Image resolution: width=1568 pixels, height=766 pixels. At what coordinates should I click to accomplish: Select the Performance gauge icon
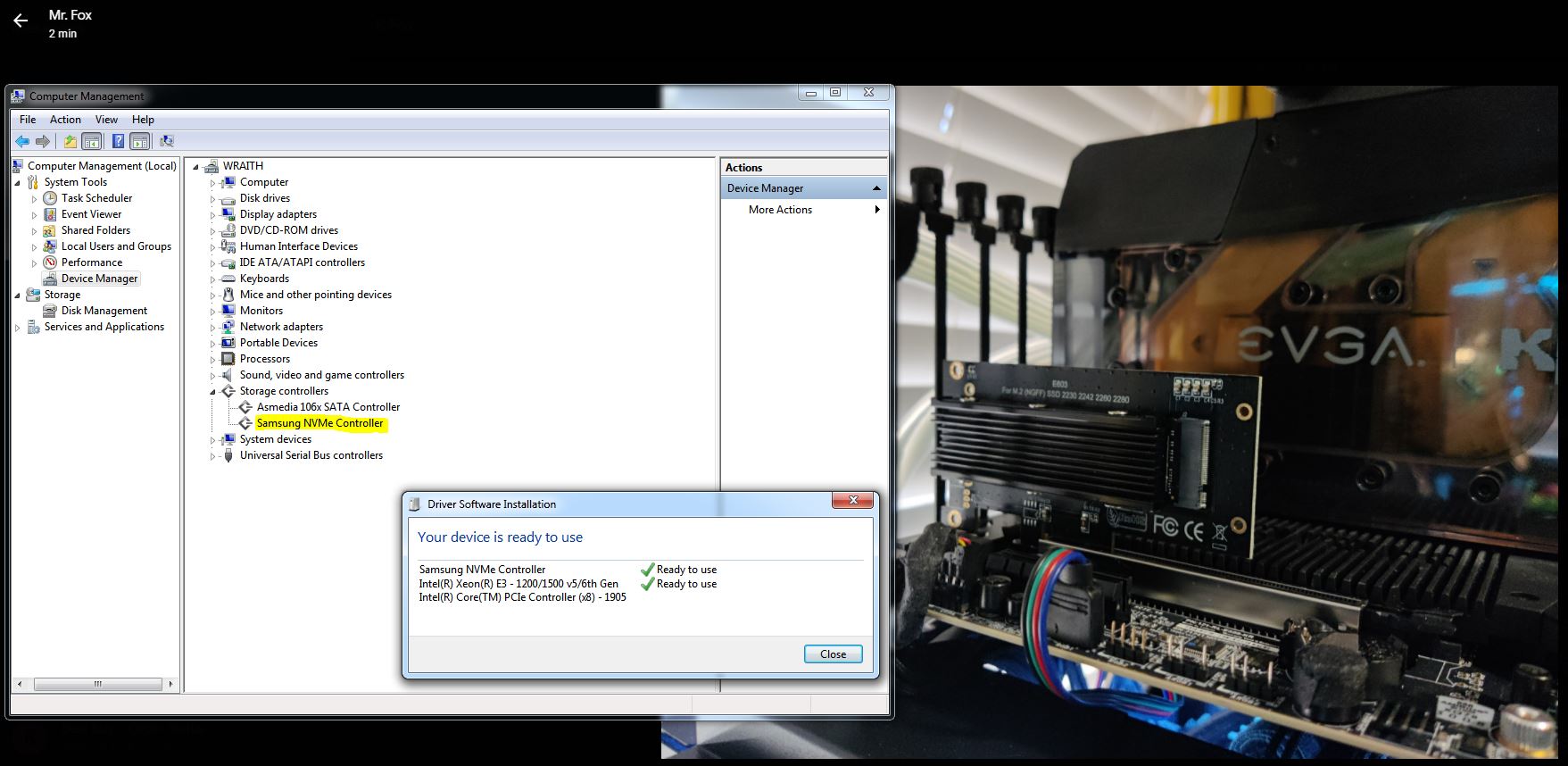coord(50,262)
